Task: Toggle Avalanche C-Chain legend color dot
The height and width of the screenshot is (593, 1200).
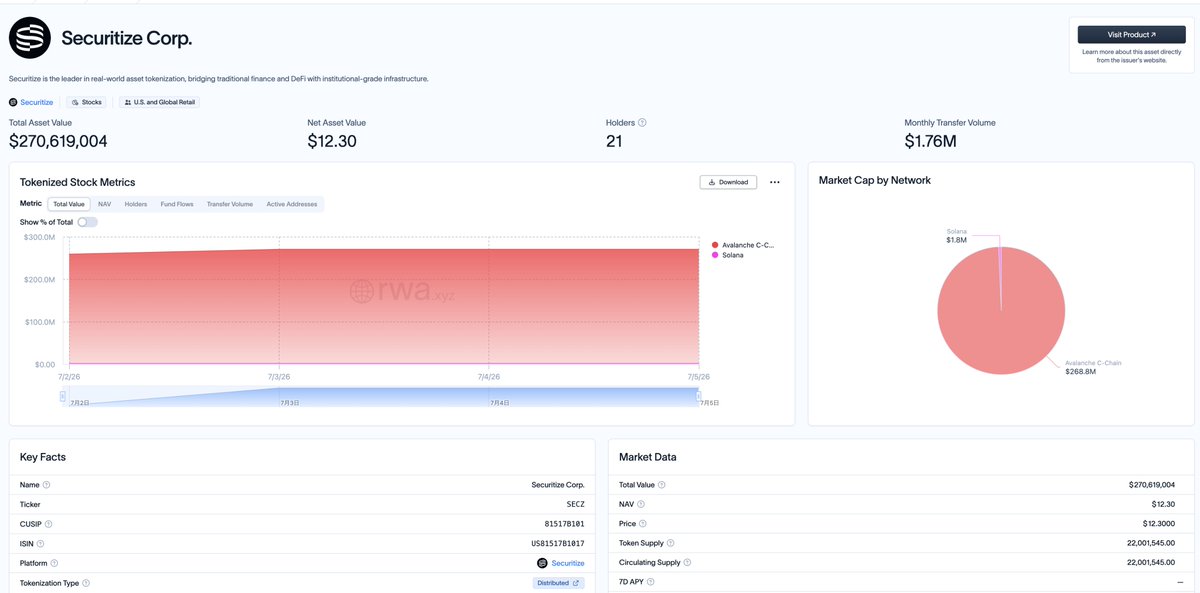Action: click(x=715, y=245)
